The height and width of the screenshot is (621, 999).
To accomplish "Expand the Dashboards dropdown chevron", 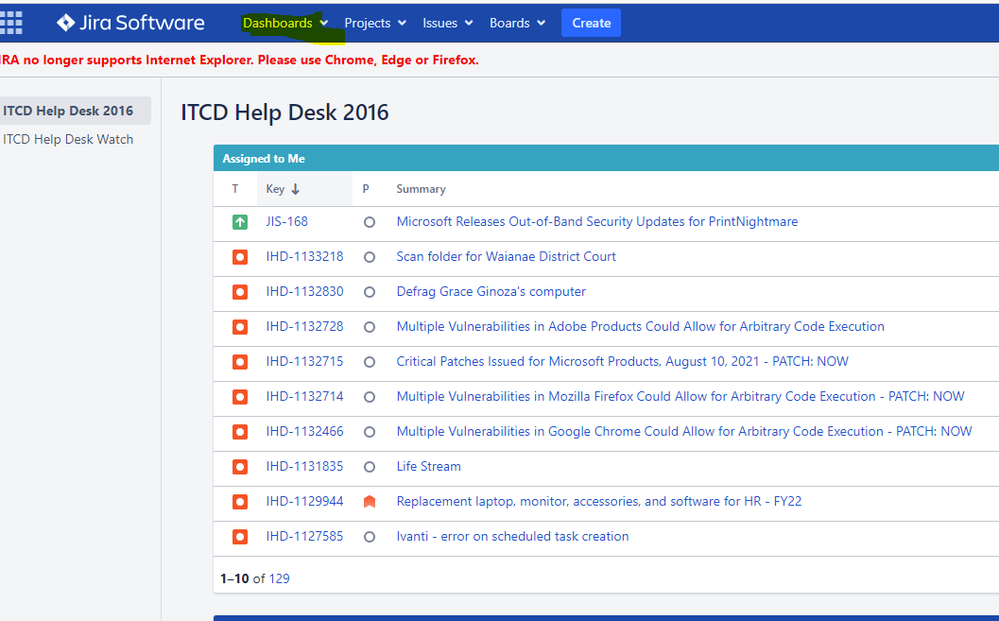I will tap(324, 23).
